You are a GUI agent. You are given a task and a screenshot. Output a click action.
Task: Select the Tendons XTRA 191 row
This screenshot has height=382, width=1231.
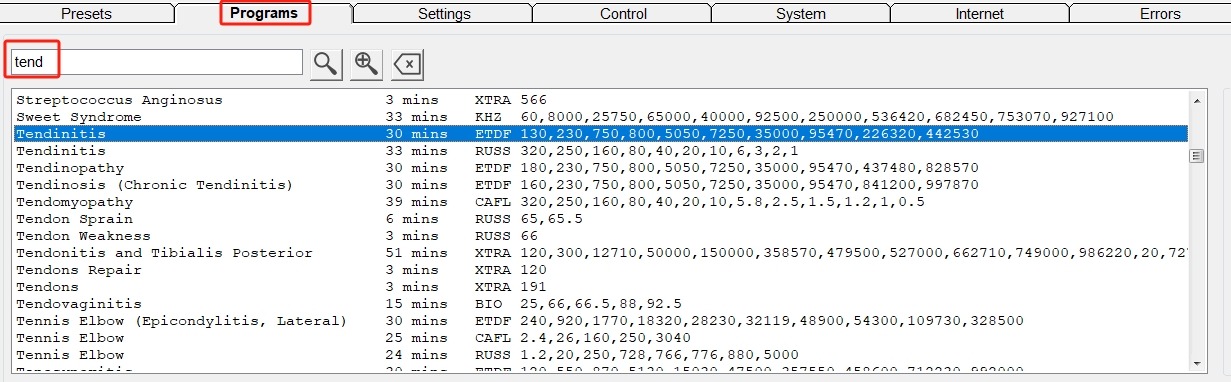[x=600, y=287]
